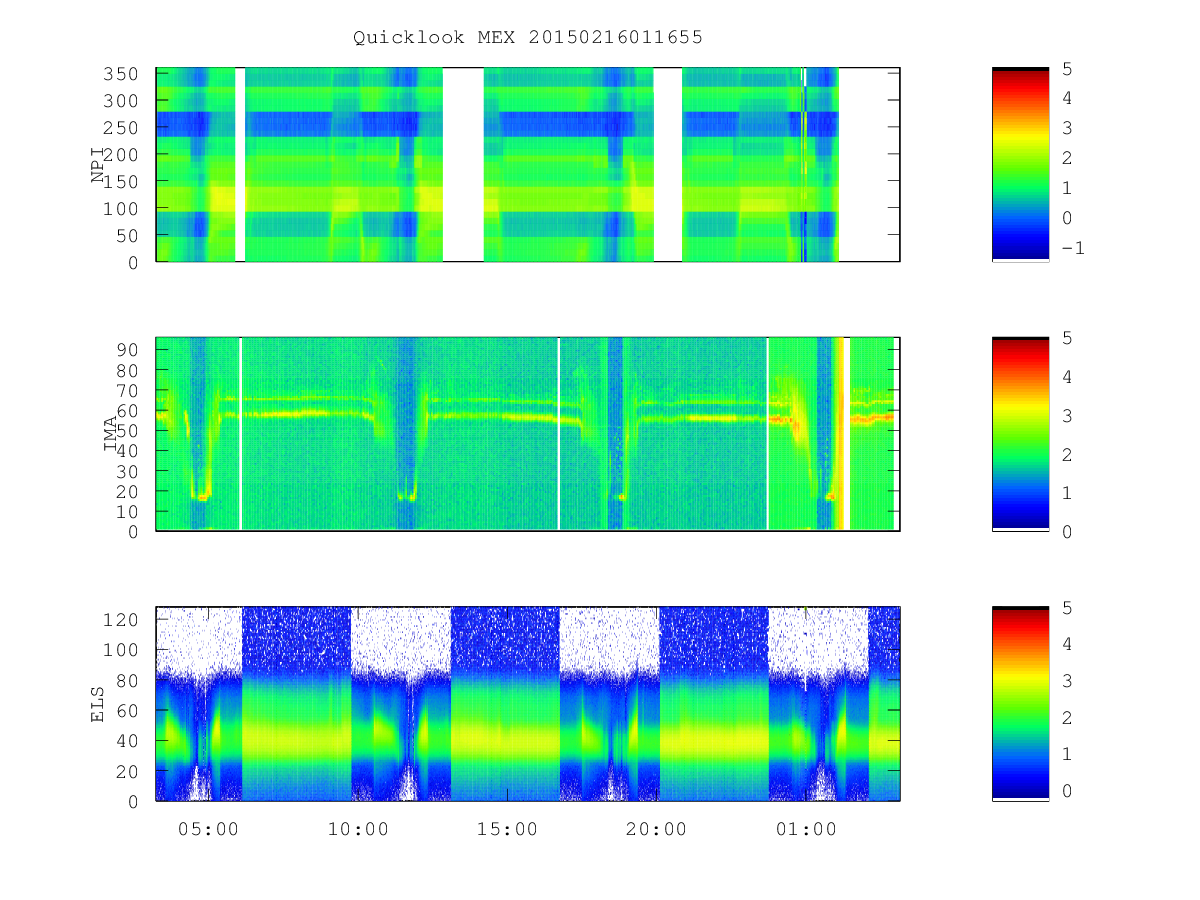Click the IMA spectrogram panel

(528, 434)
